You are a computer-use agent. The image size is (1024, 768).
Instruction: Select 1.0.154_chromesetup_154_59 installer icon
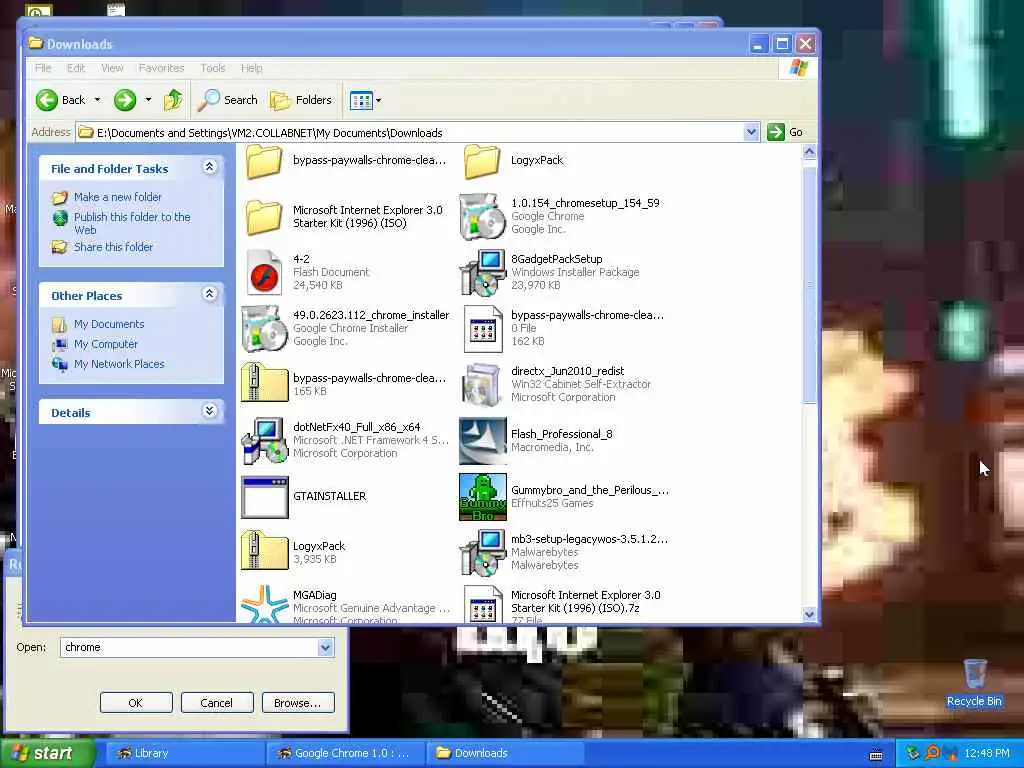tap(483, 216)
